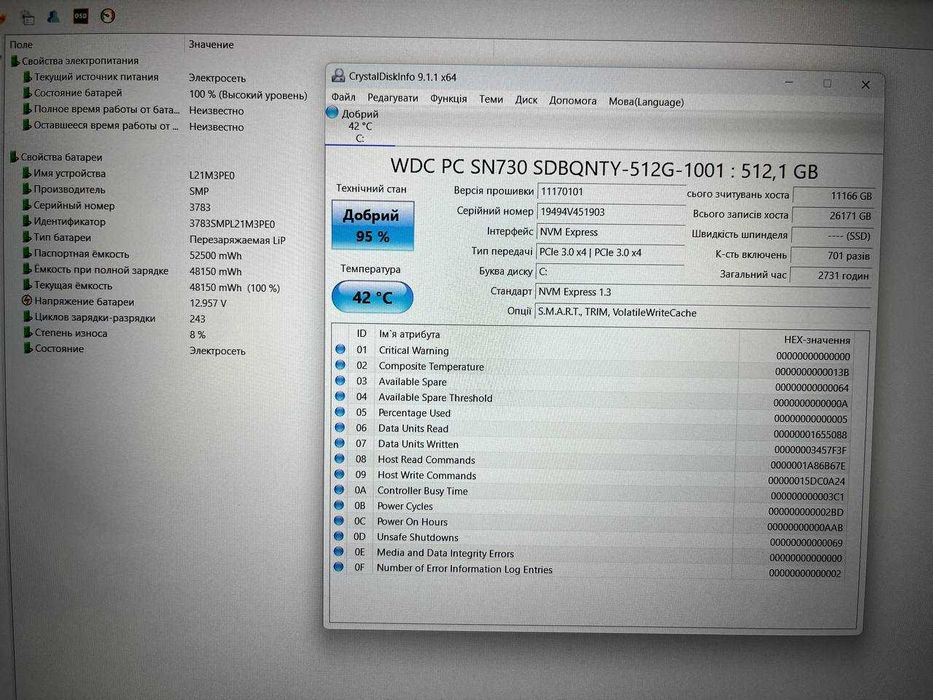Click the serial number field 19494V451903
This screenshot has height=700, width=933.
tap(611, 212)
